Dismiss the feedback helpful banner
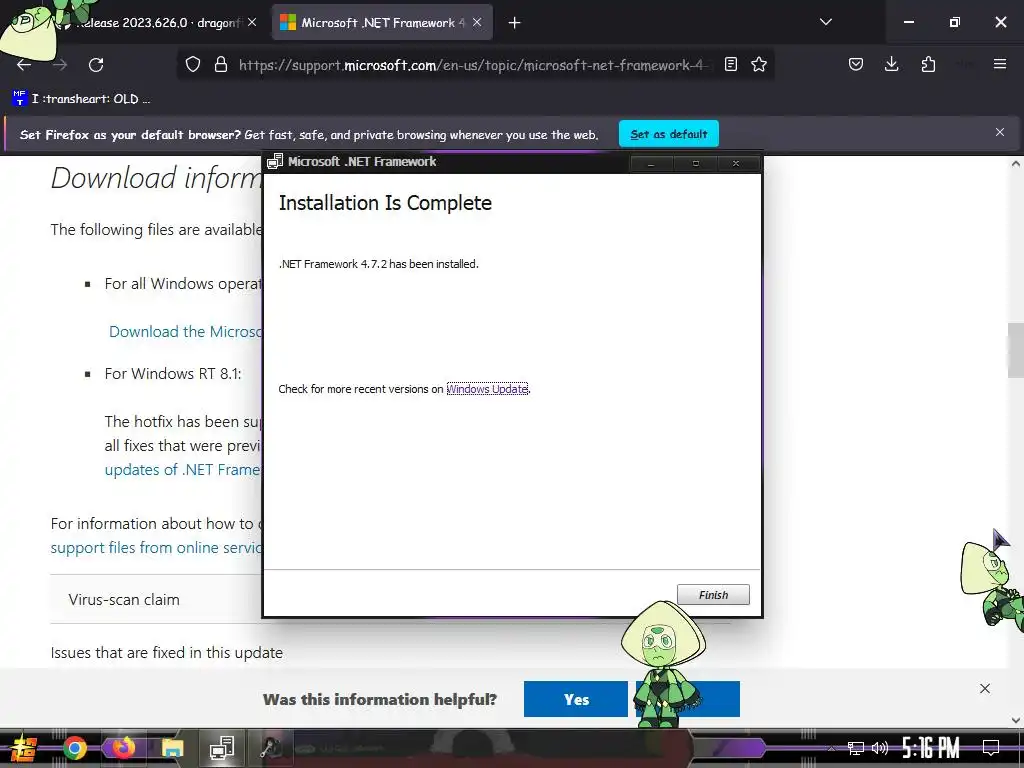Viewport: 1024px width, 768px height. [985, 688]
